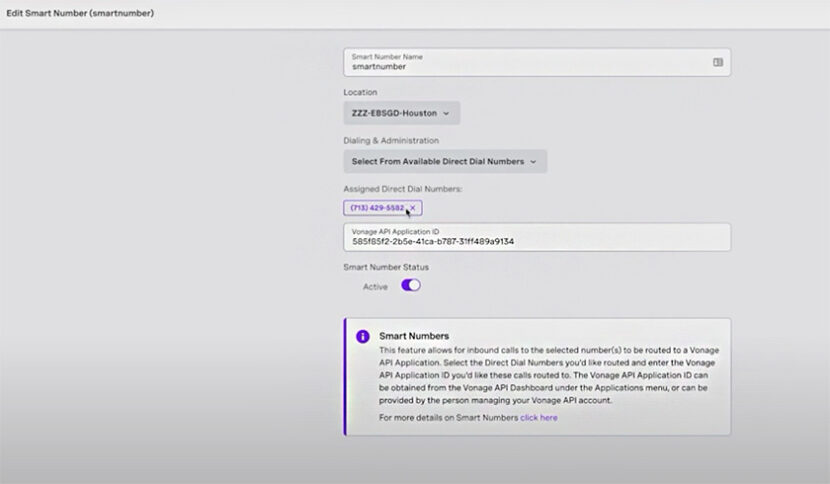Image resolution: width=830 pixels, height=484 pixels.
Task: Expand Select From Available Direct Dial Numbers
Action: point(444,161)
